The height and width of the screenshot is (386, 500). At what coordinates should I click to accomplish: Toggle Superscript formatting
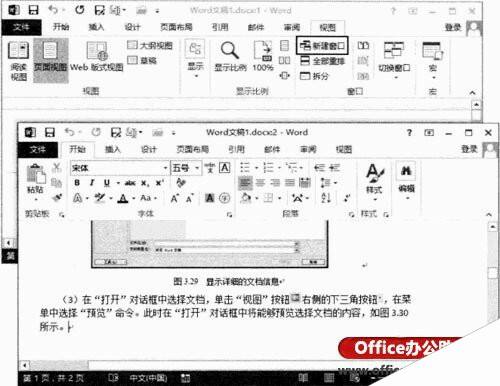tap(160, 183)
